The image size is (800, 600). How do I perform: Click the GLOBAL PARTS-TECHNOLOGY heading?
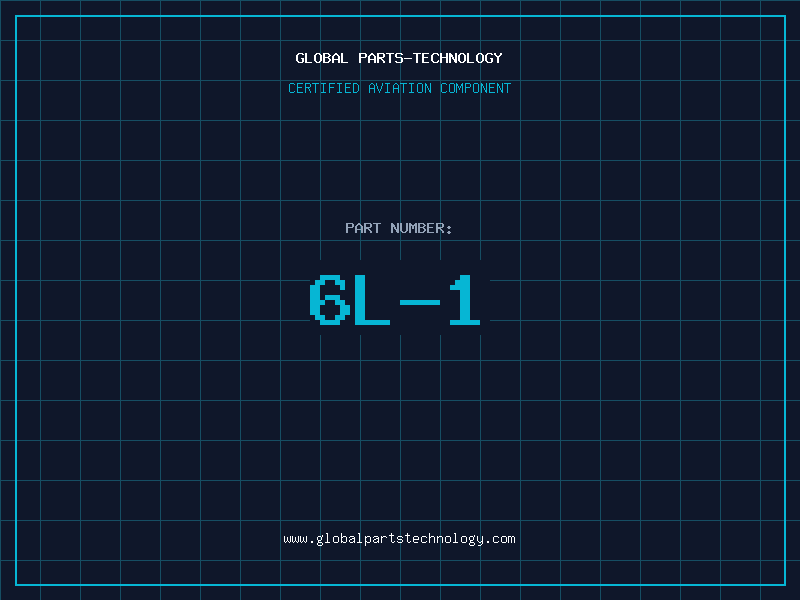pos(399,58)
